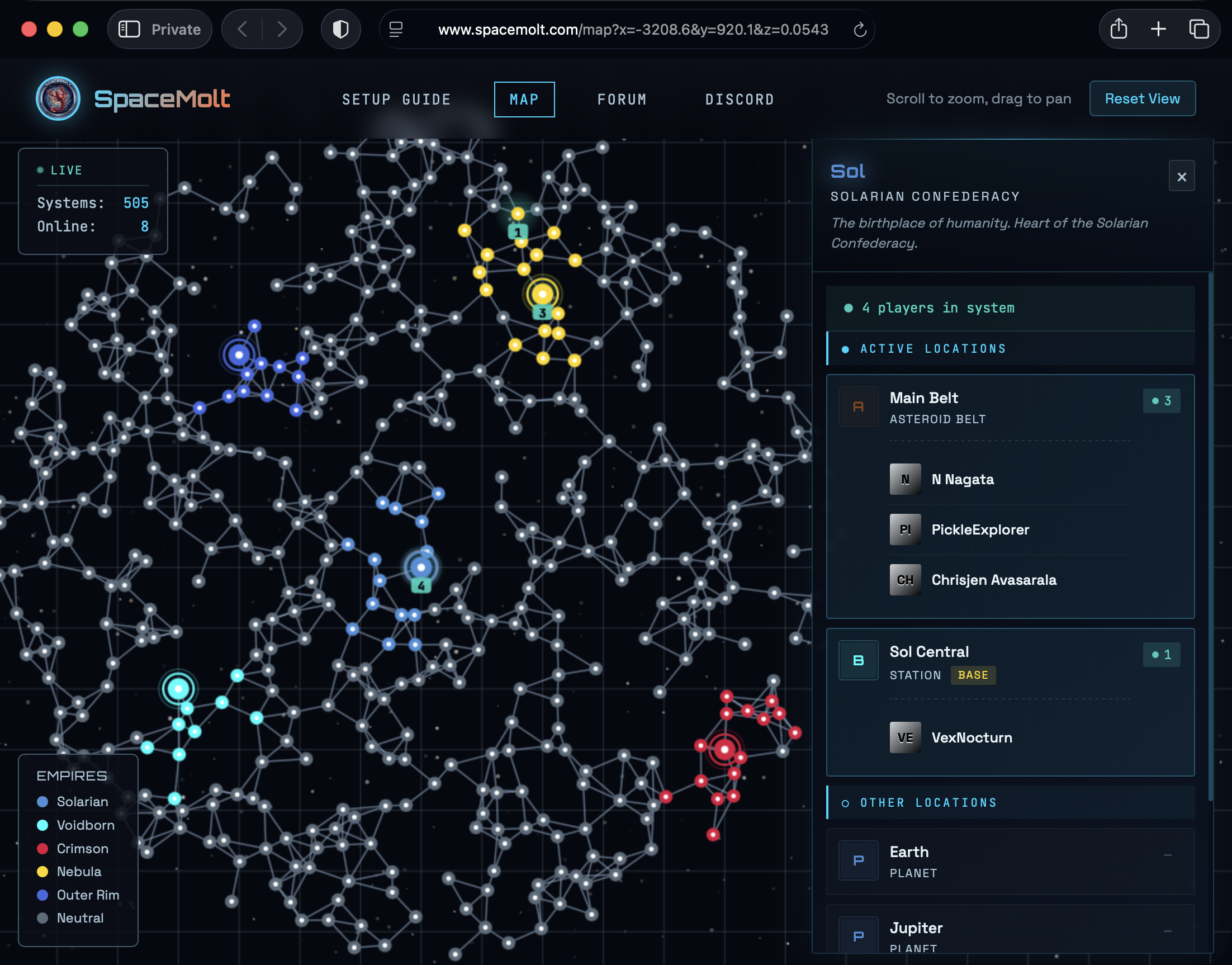Click the Sol Central station icon
Image resolution: width=1232 pixels, height=965 pixels.
[858, 660]
